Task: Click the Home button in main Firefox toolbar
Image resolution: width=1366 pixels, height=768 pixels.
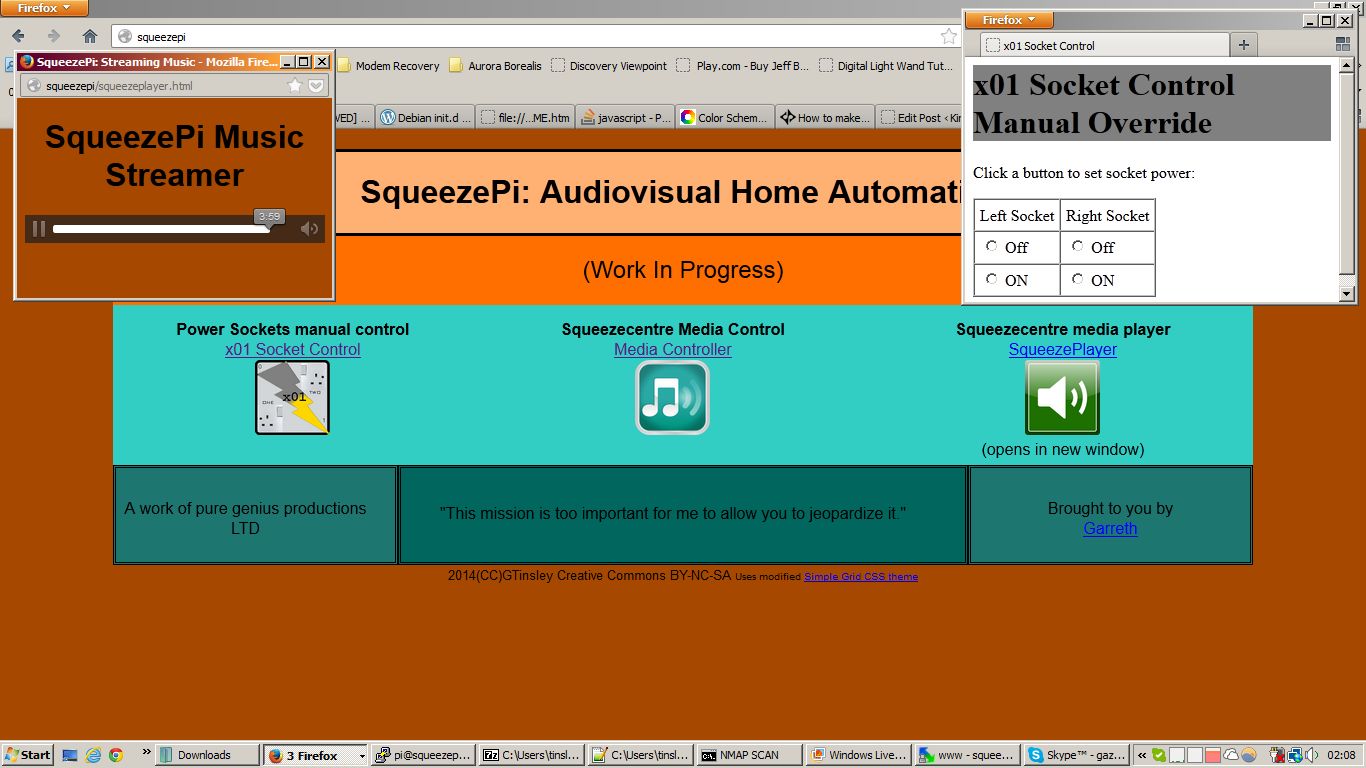Action: pyautogui.click(x=90, y=36)
